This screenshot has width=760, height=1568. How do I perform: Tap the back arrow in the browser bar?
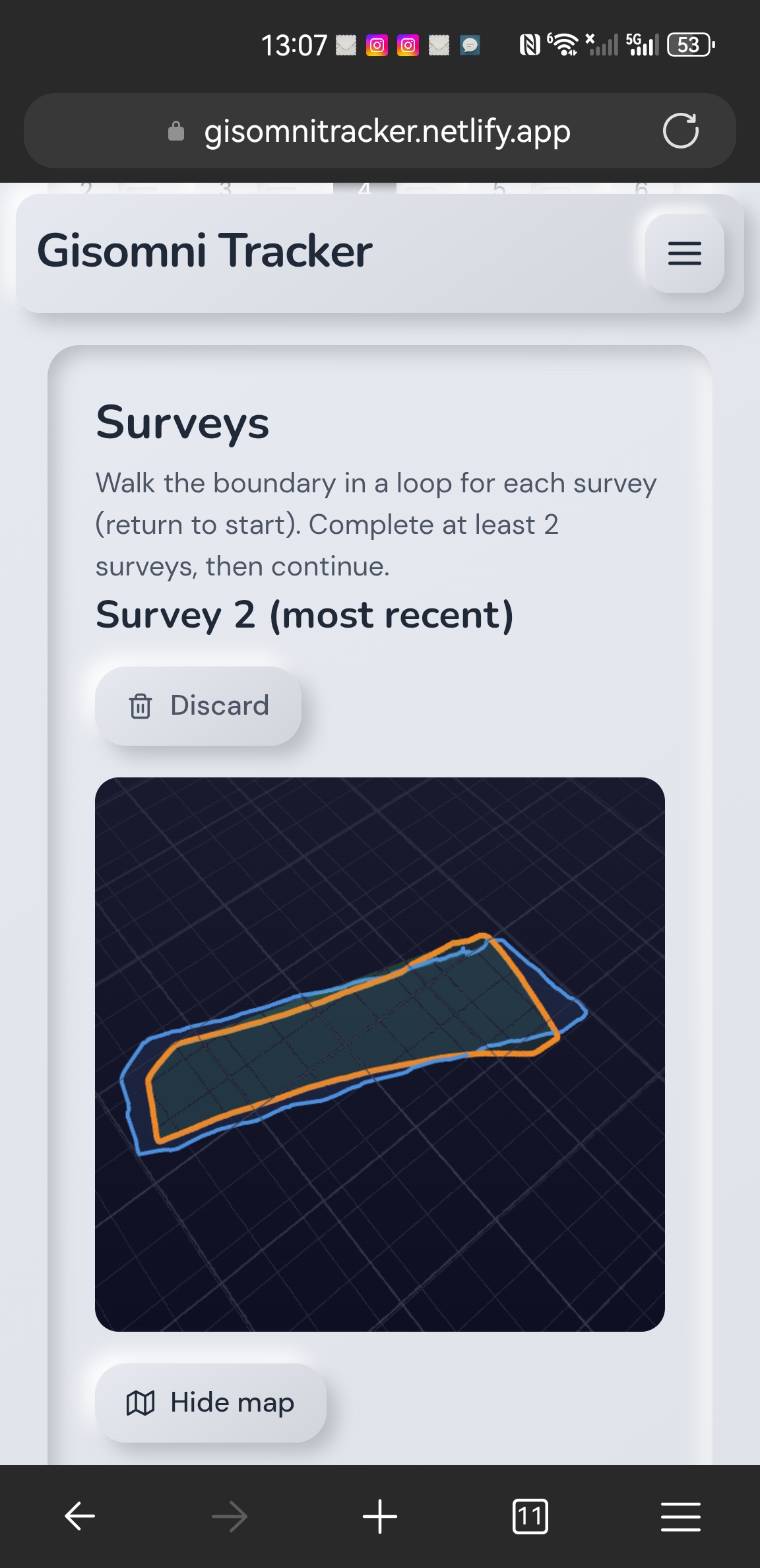(x=78, y=1515)
